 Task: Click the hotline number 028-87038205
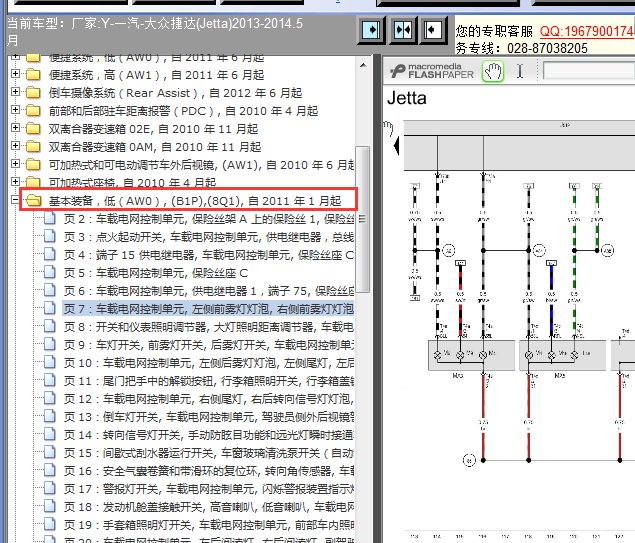tap(547, 49)
